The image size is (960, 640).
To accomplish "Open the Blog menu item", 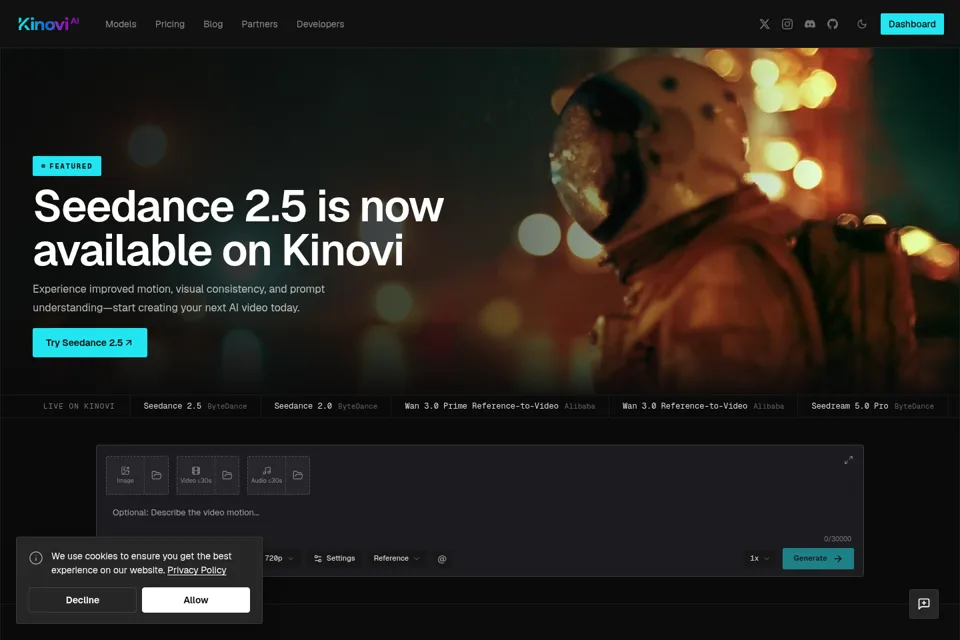I will coord(213,24).
